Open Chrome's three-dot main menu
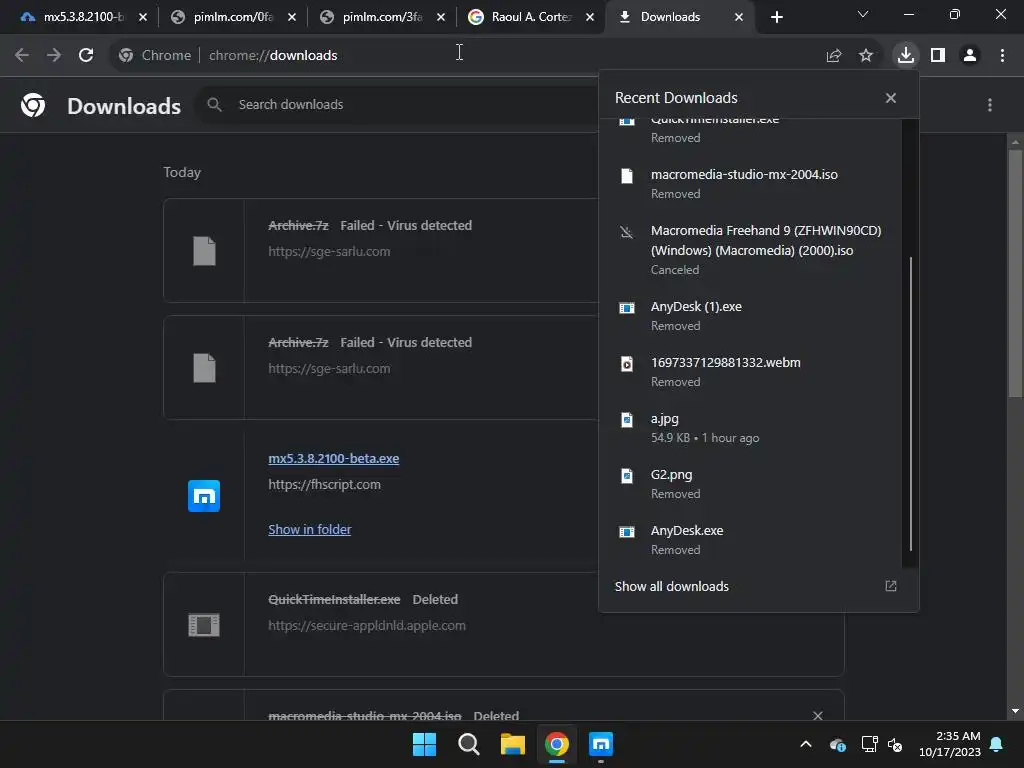 pyautogui.click(x=1002, y=56)
